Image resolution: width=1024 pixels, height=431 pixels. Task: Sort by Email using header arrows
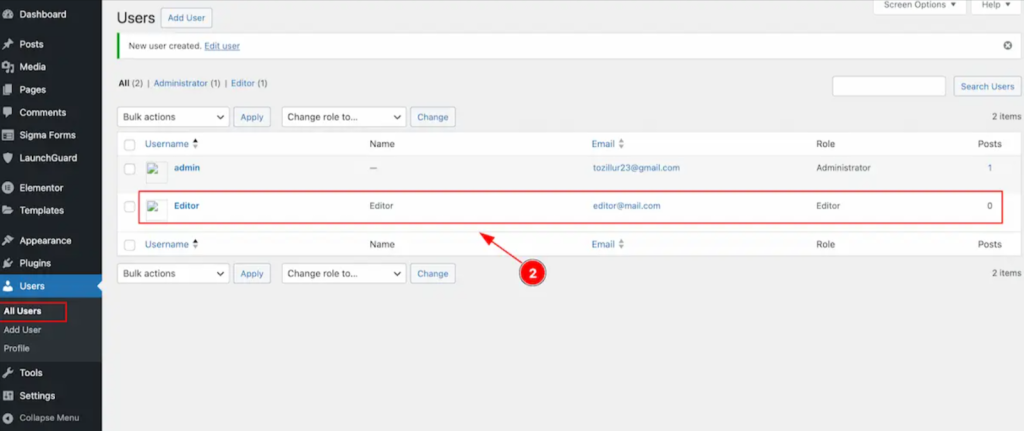[x=621, y=144]
